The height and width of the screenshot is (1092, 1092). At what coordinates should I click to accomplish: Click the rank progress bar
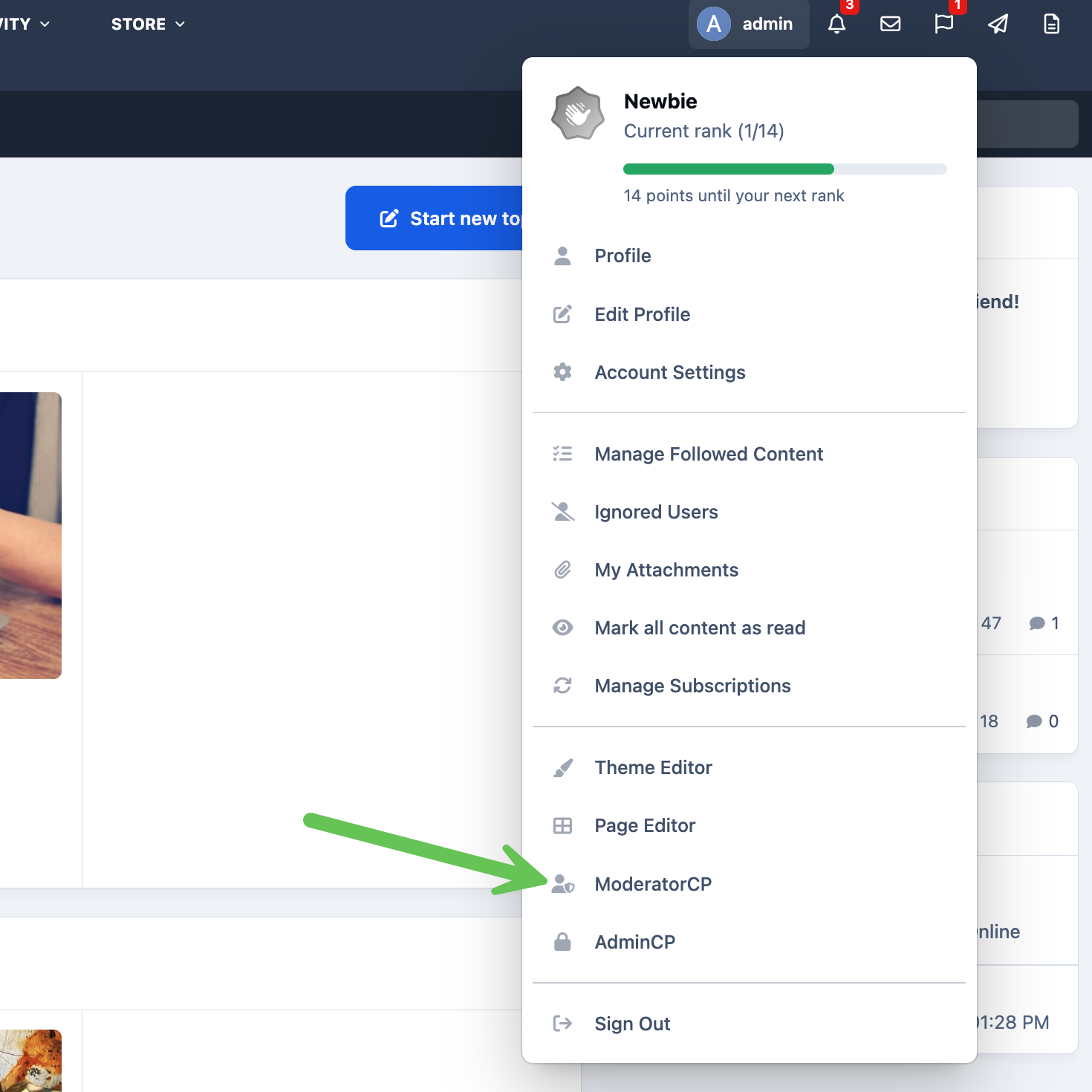(785, 169)
